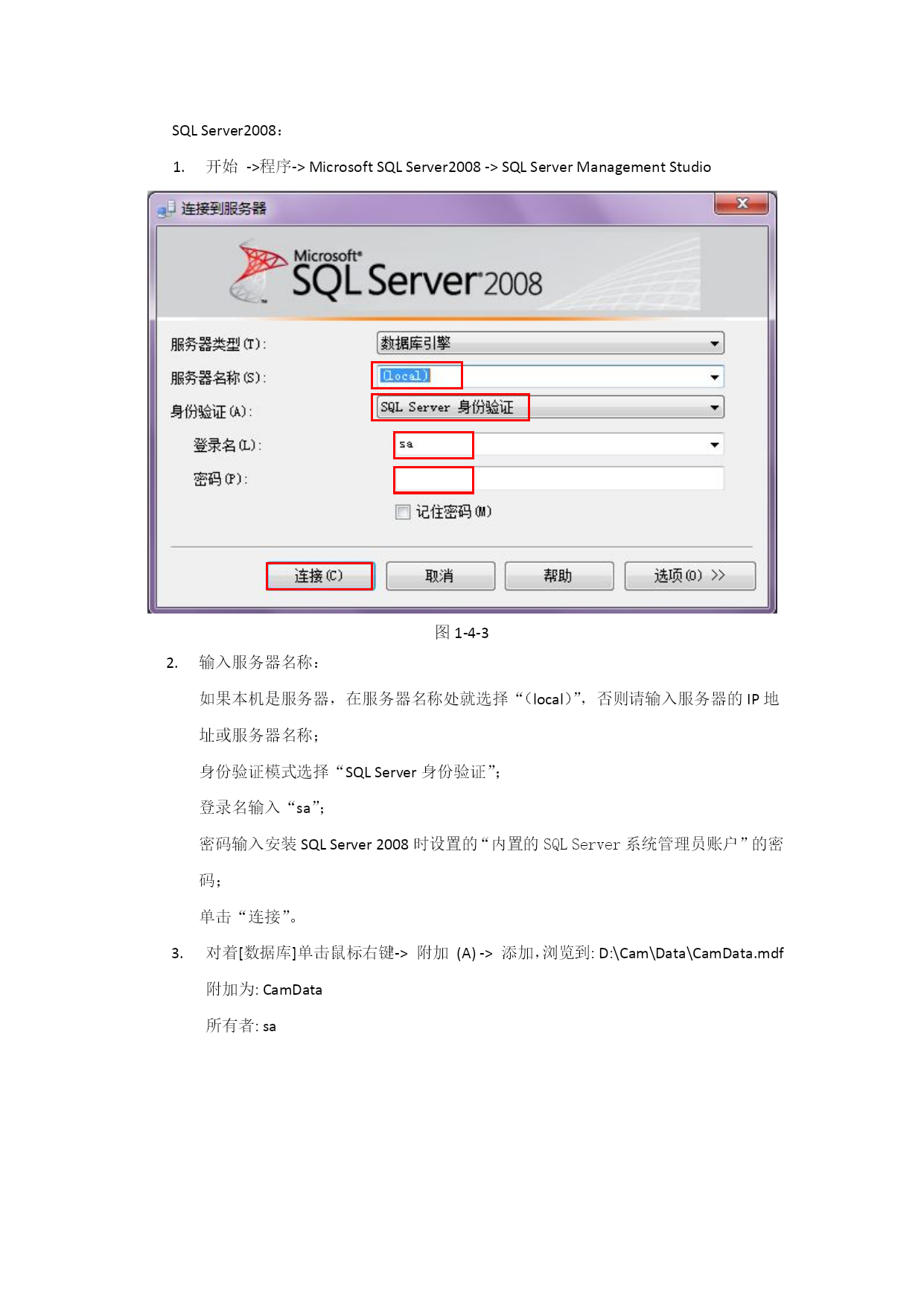Image resolution: width=924 pixels, height=1306 pixels.
Task: Open 帮助 help from the dialog
Action: [558, 576]
